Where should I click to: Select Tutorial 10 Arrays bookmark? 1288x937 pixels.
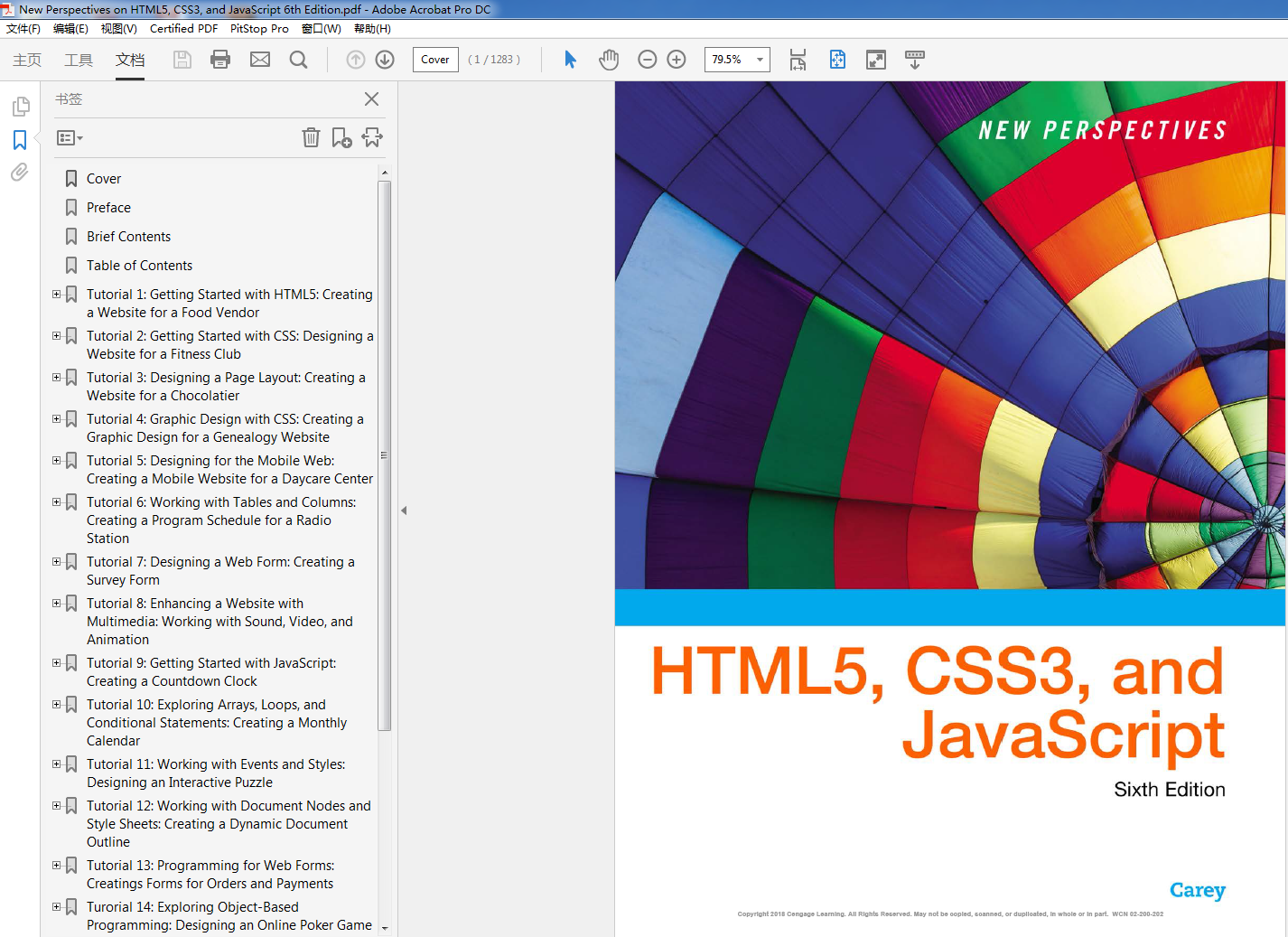pos(217,723)
